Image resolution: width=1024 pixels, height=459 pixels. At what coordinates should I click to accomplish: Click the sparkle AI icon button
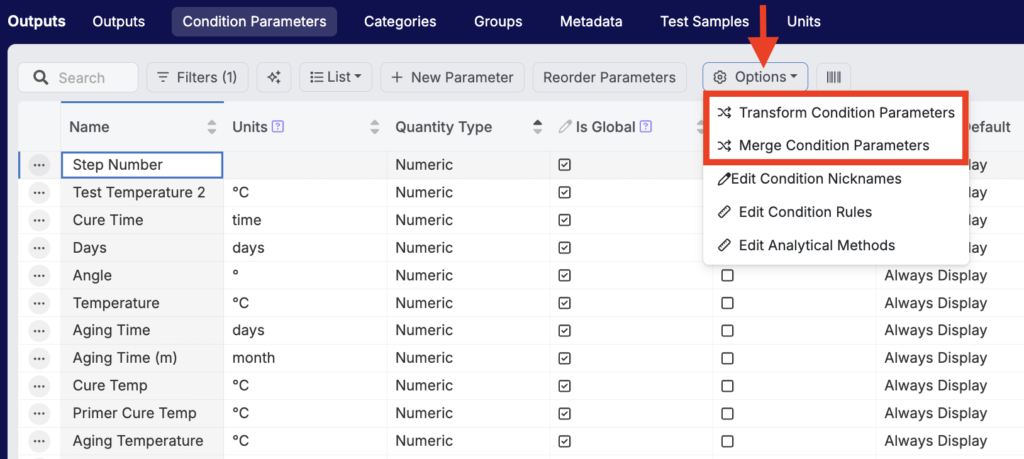pos(274,77)
